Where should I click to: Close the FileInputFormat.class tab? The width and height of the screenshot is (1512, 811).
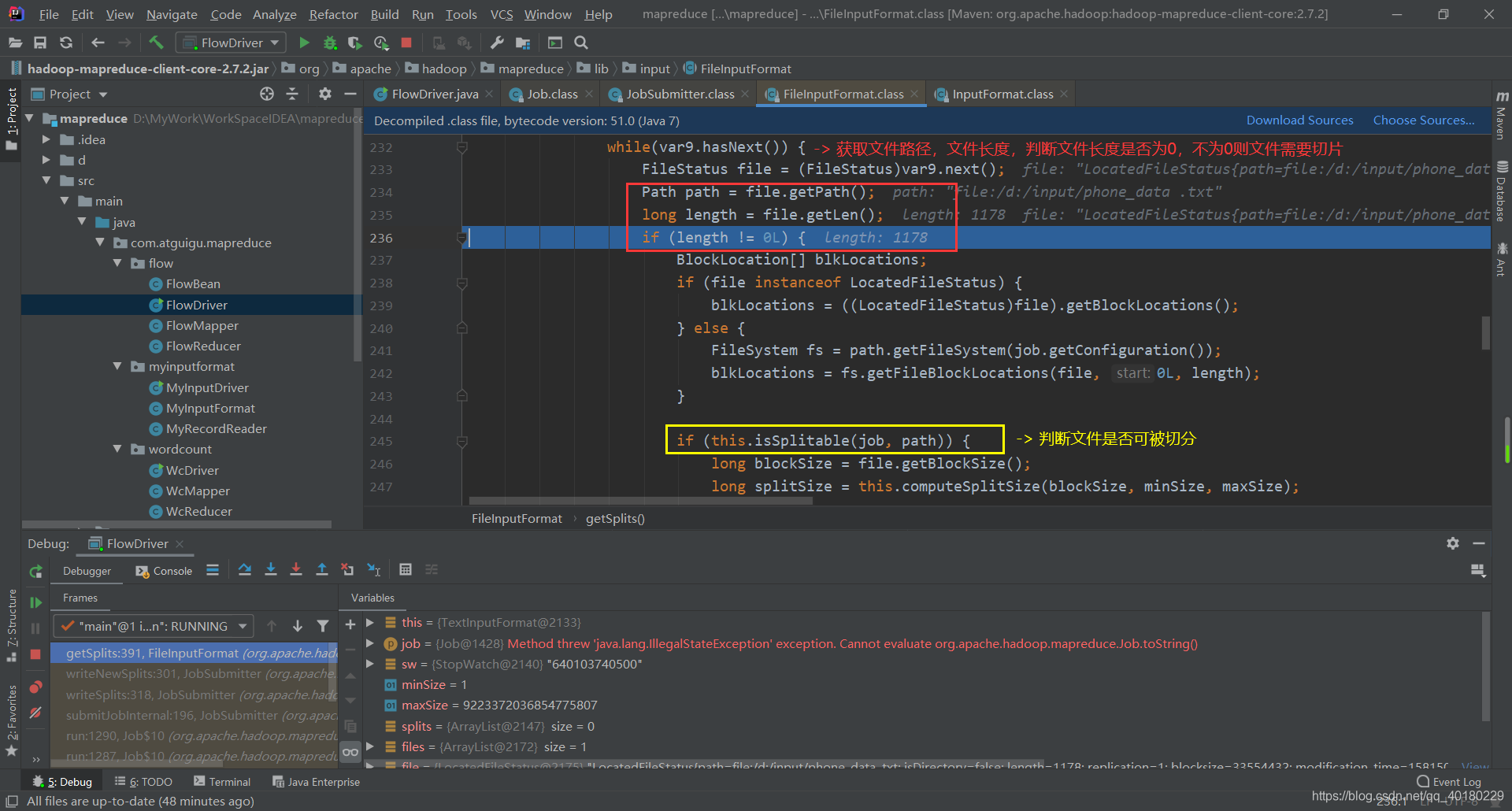click(914, 94)
